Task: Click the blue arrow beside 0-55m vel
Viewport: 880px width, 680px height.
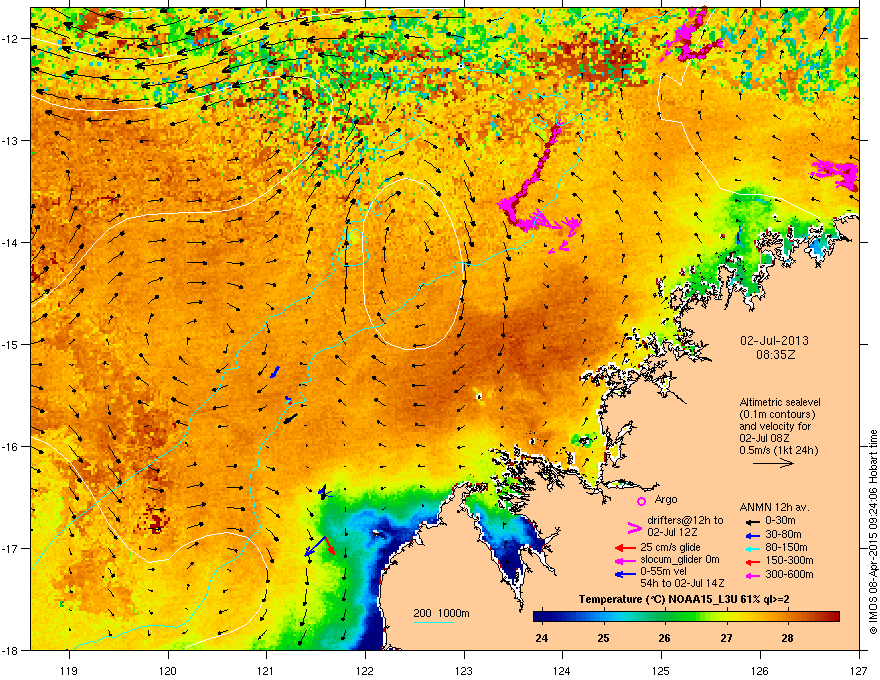Action: 625,574
